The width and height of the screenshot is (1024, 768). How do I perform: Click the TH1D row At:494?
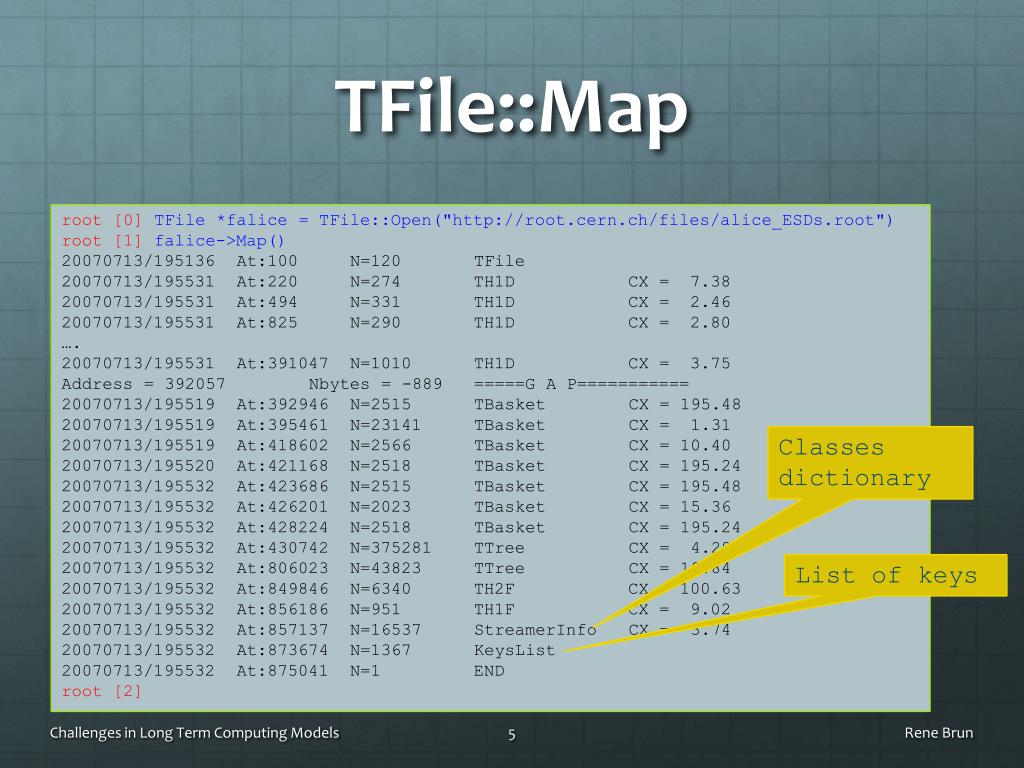click(396, 302)
